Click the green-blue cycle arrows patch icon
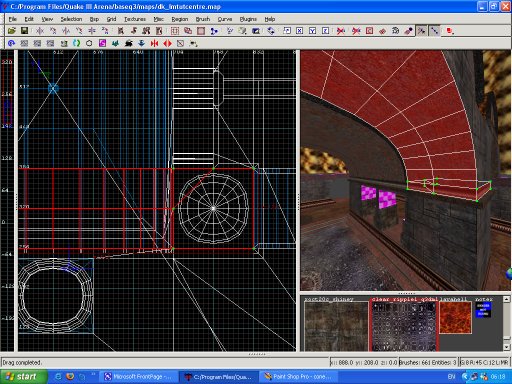This screenshot has height=384, width=512. tap(76, 43)
